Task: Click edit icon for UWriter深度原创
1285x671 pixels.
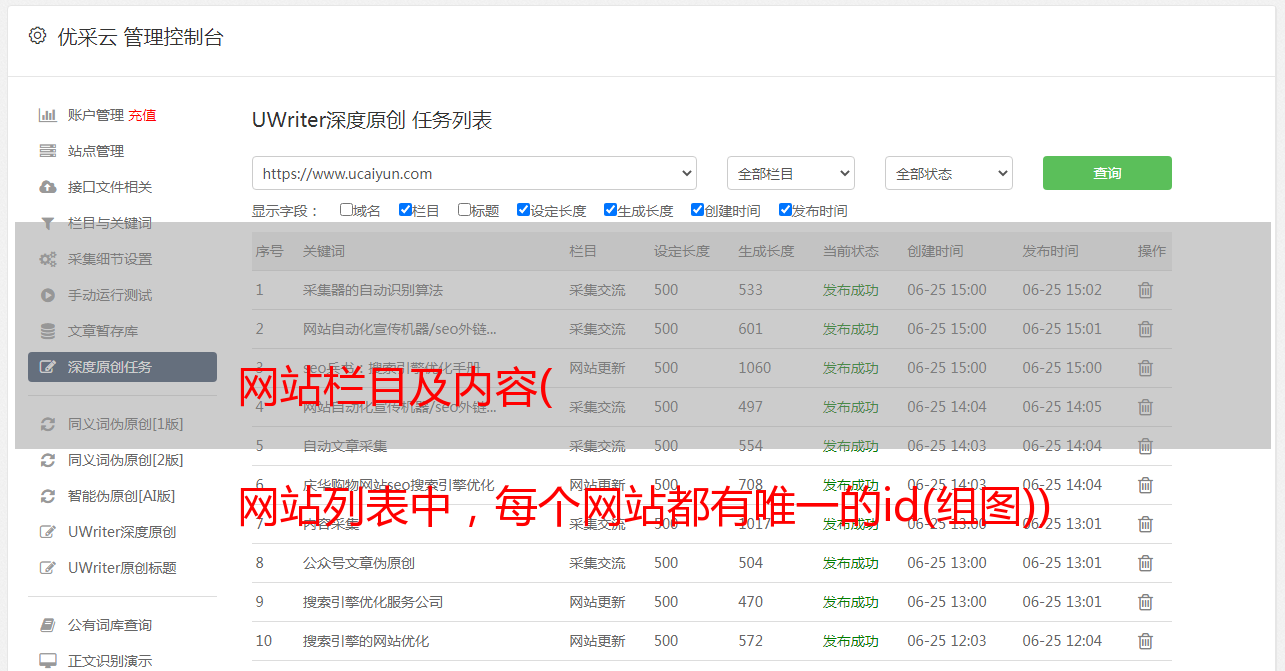Action: (47, 532)
